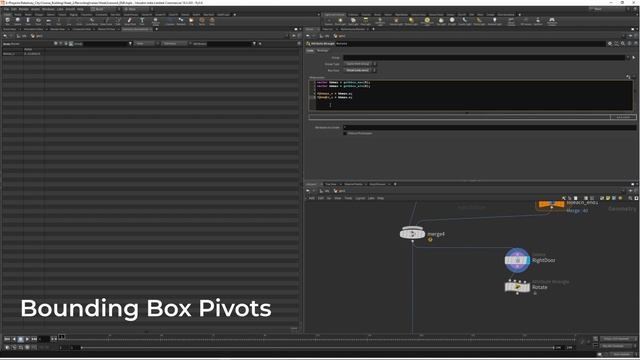Viewport: 640px width, 360px height.
Task: Open the parameter search icon
Action: pos(623,43)
